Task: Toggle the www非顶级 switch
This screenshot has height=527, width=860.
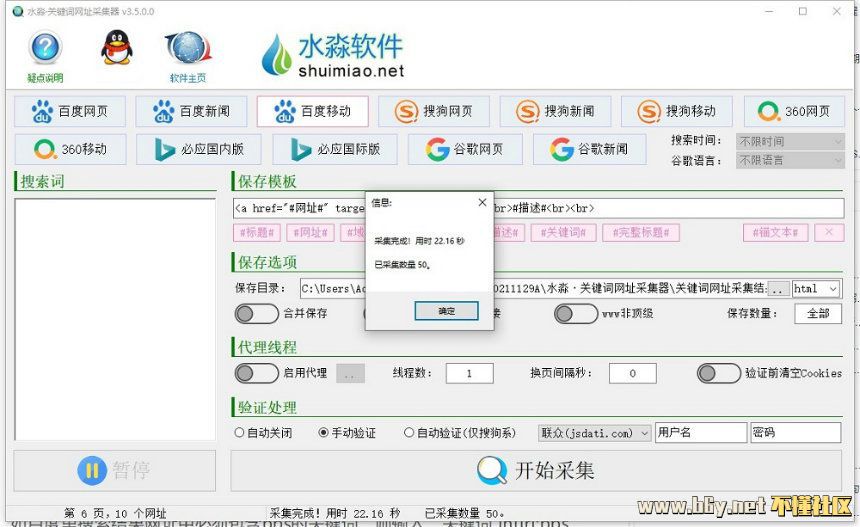Action: tap(575, 314)
